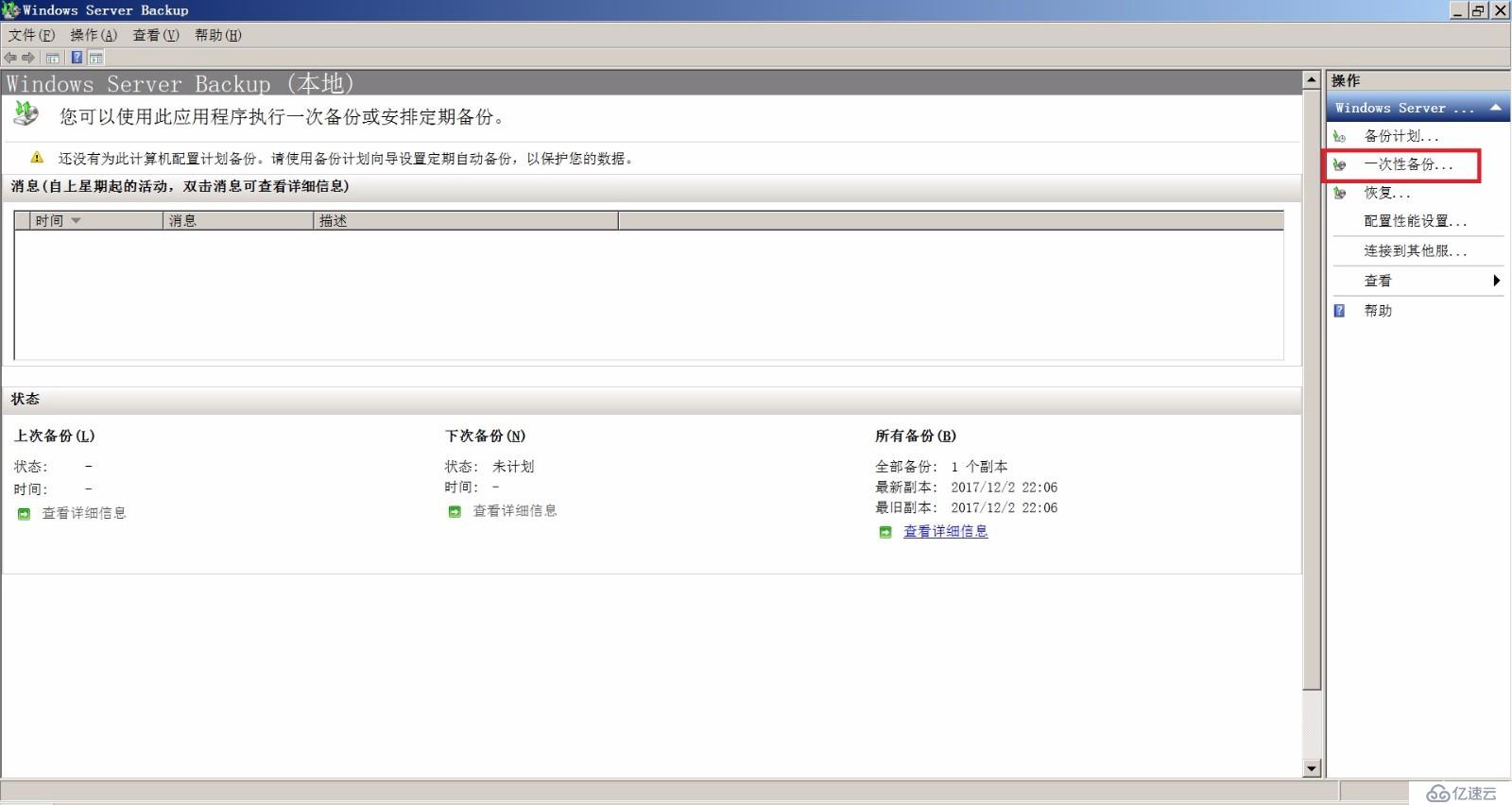Open 恢复... in actions pane
The width and height of the screenshot is (1512, 805).
(1387, 193)
